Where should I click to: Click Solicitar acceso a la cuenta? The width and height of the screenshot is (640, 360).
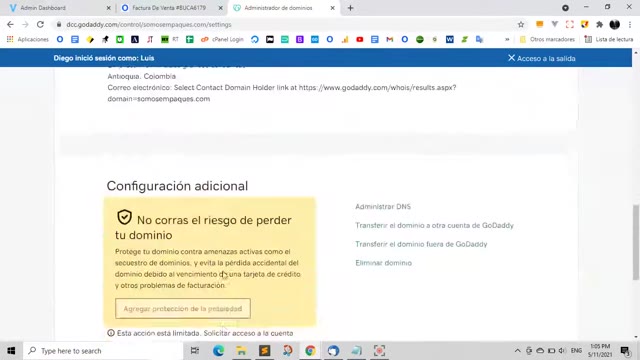point(248,333)
